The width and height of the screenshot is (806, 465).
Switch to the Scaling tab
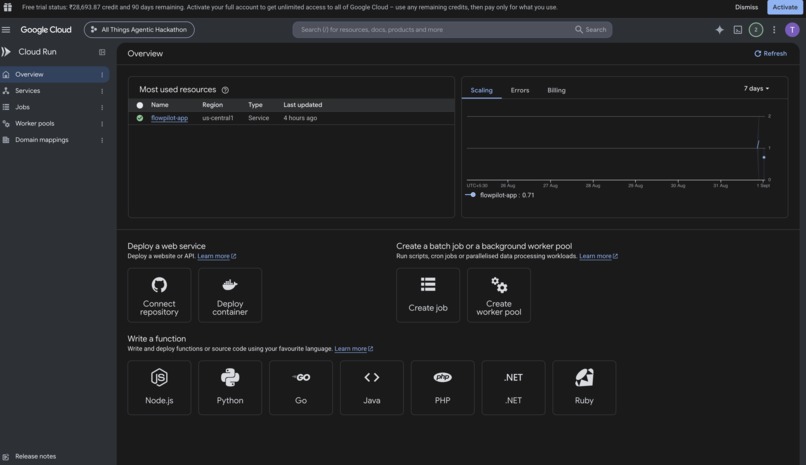pos(481,90)
